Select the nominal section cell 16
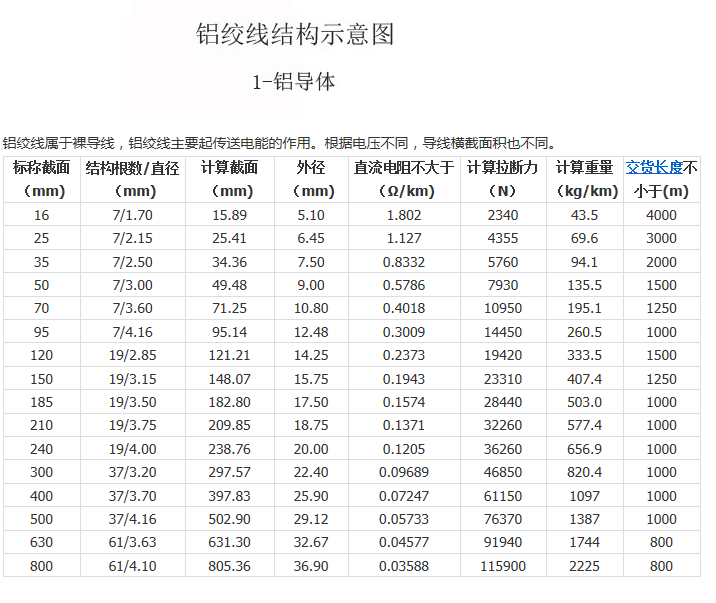 [x=42, y=215]
